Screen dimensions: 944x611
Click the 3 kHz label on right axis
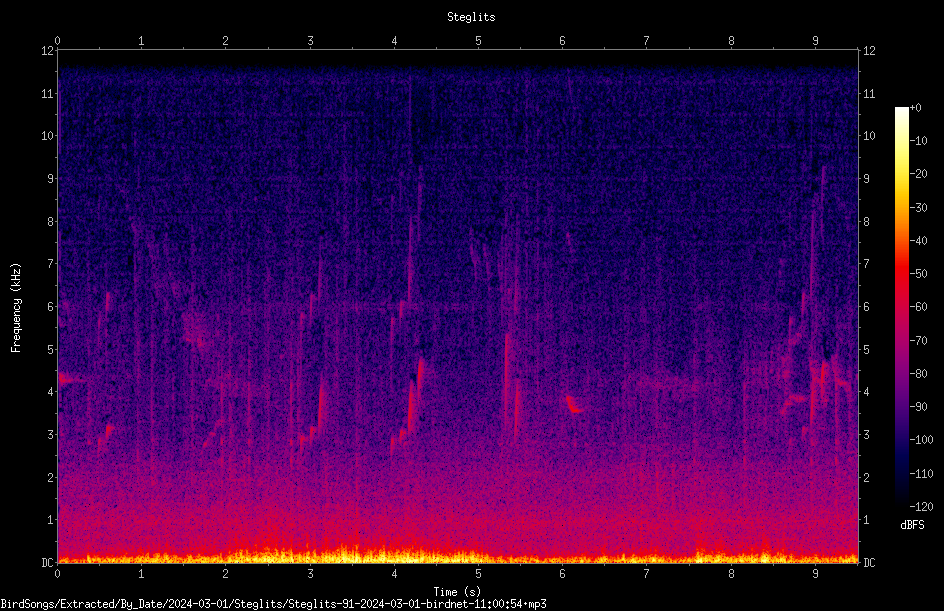[866, 435]
